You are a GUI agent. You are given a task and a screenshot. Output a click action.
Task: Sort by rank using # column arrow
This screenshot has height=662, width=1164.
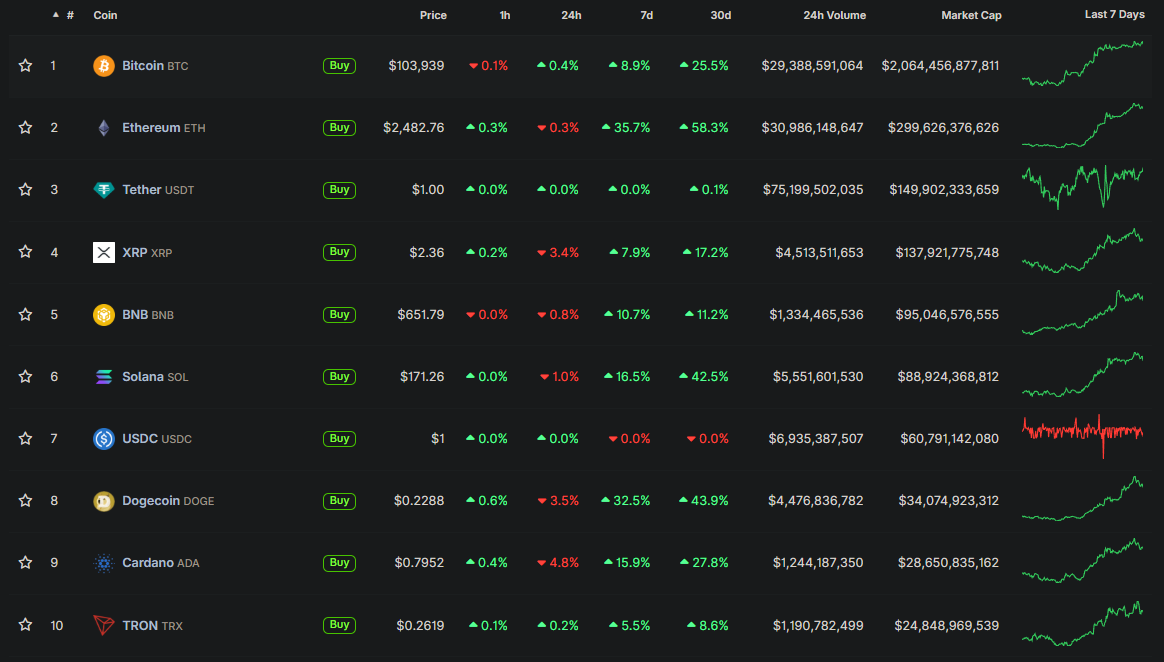(x=55, y=16)
